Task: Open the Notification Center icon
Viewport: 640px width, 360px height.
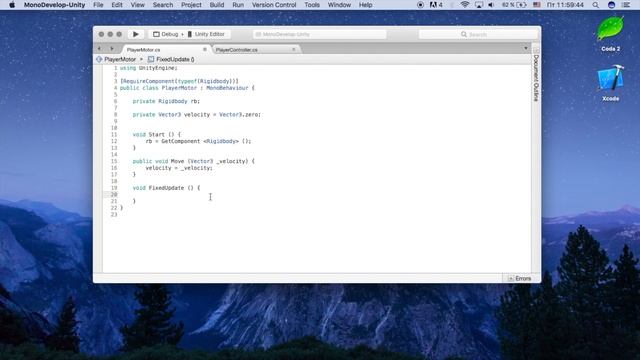Action: coord(626,5)
